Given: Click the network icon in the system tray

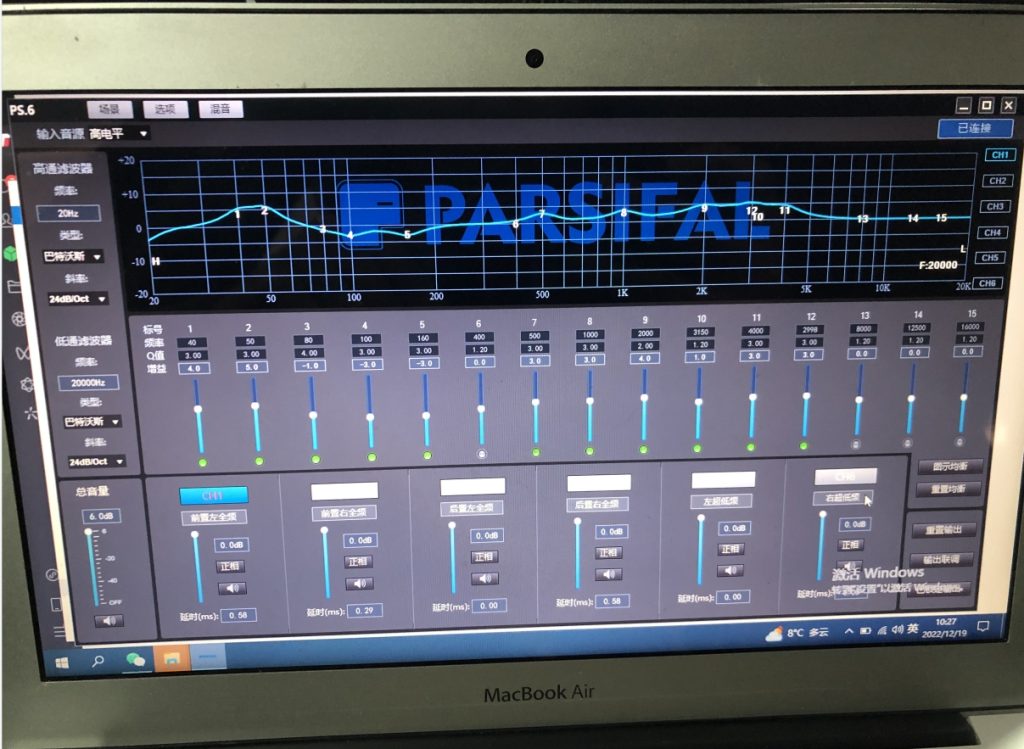Looking at the screenshot, I should point(882,630).
